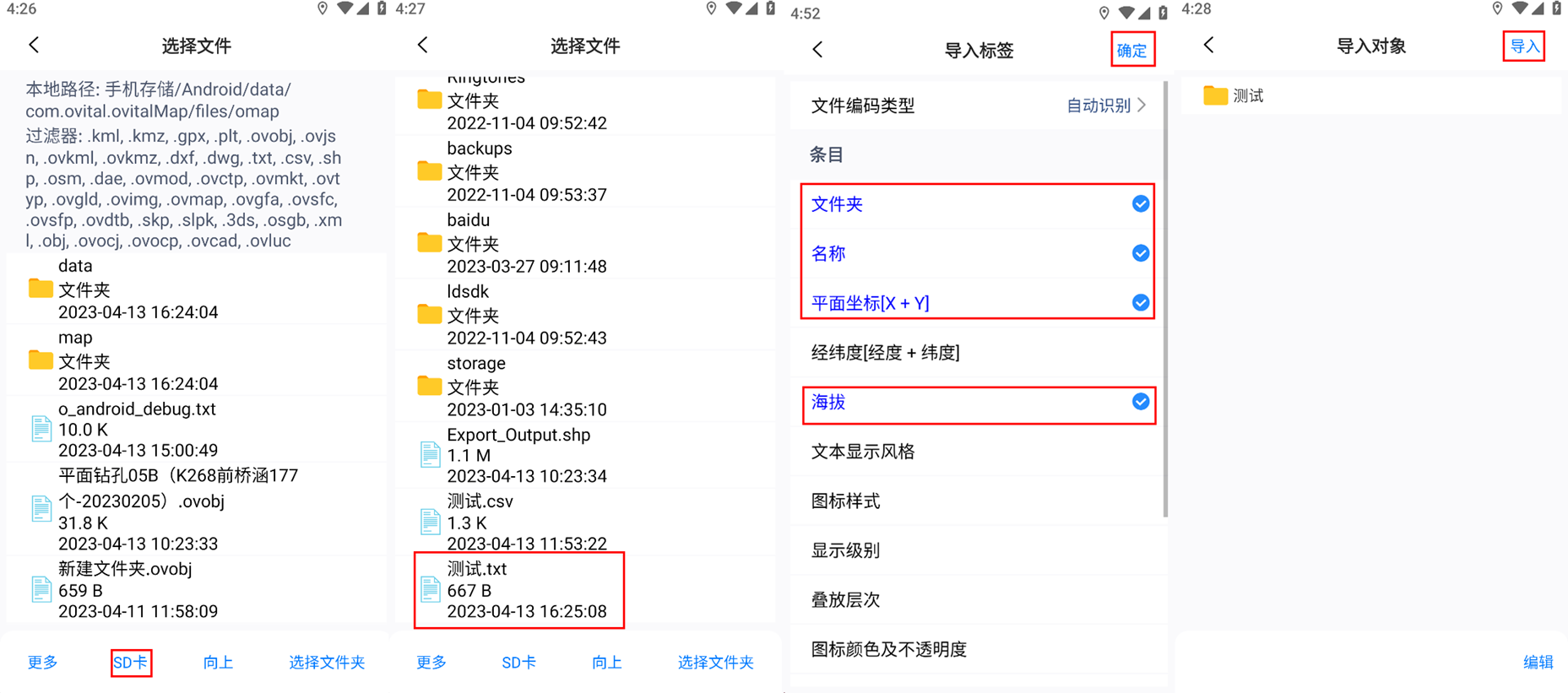1568x693 pixels.
Task: Select the 测试.txt file icon
Action: (430, 589)
